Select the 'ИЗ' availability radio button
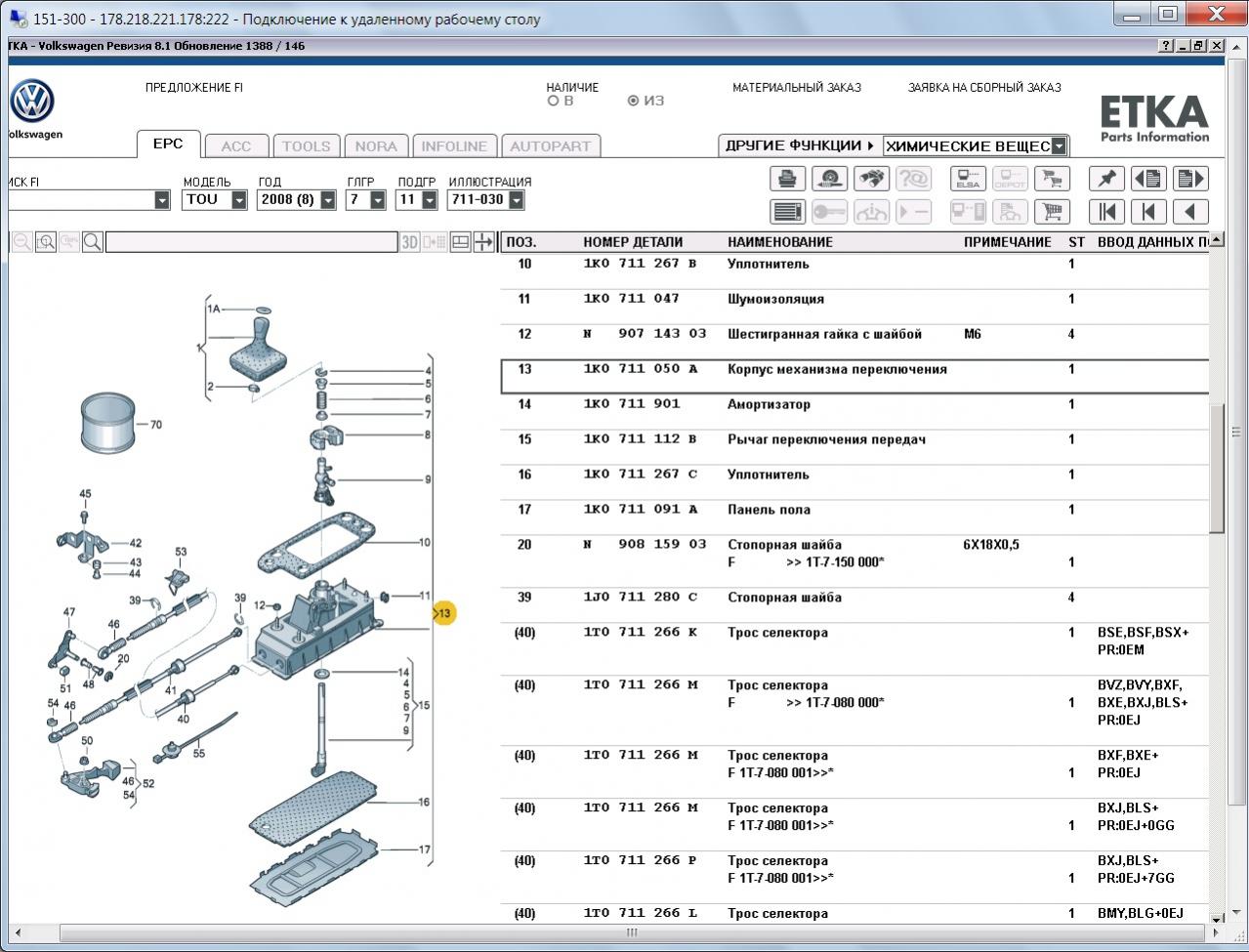The image size is (1249, 952). (633, 101)
